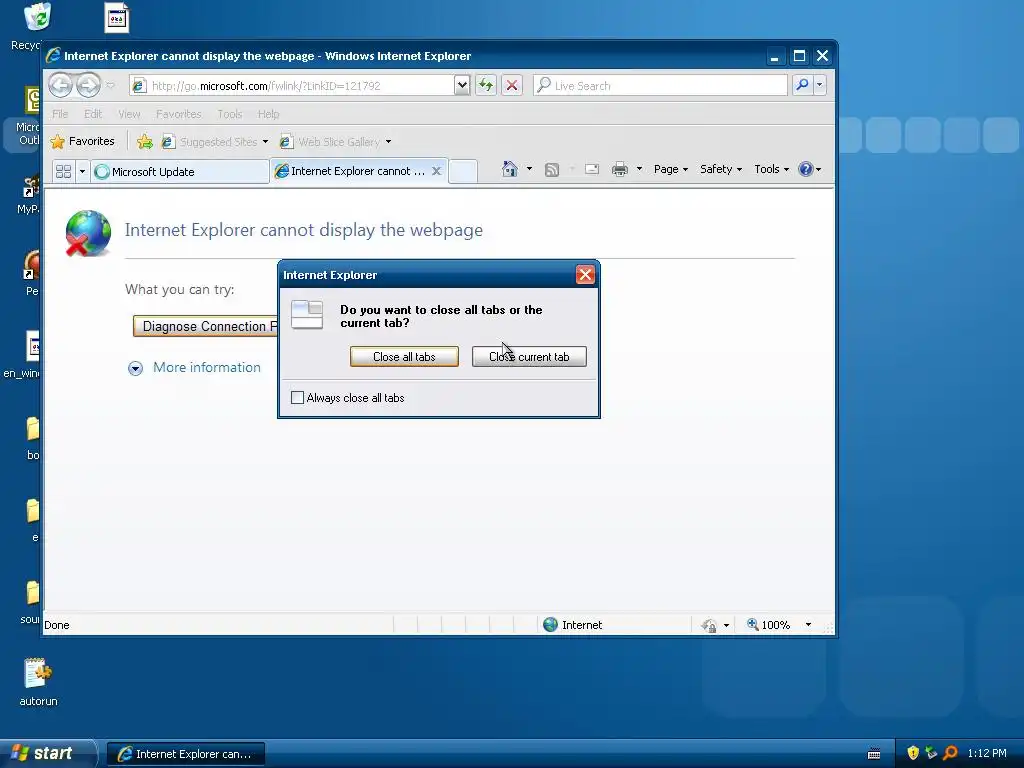Click Close all tabs button

tap(404, 357)
